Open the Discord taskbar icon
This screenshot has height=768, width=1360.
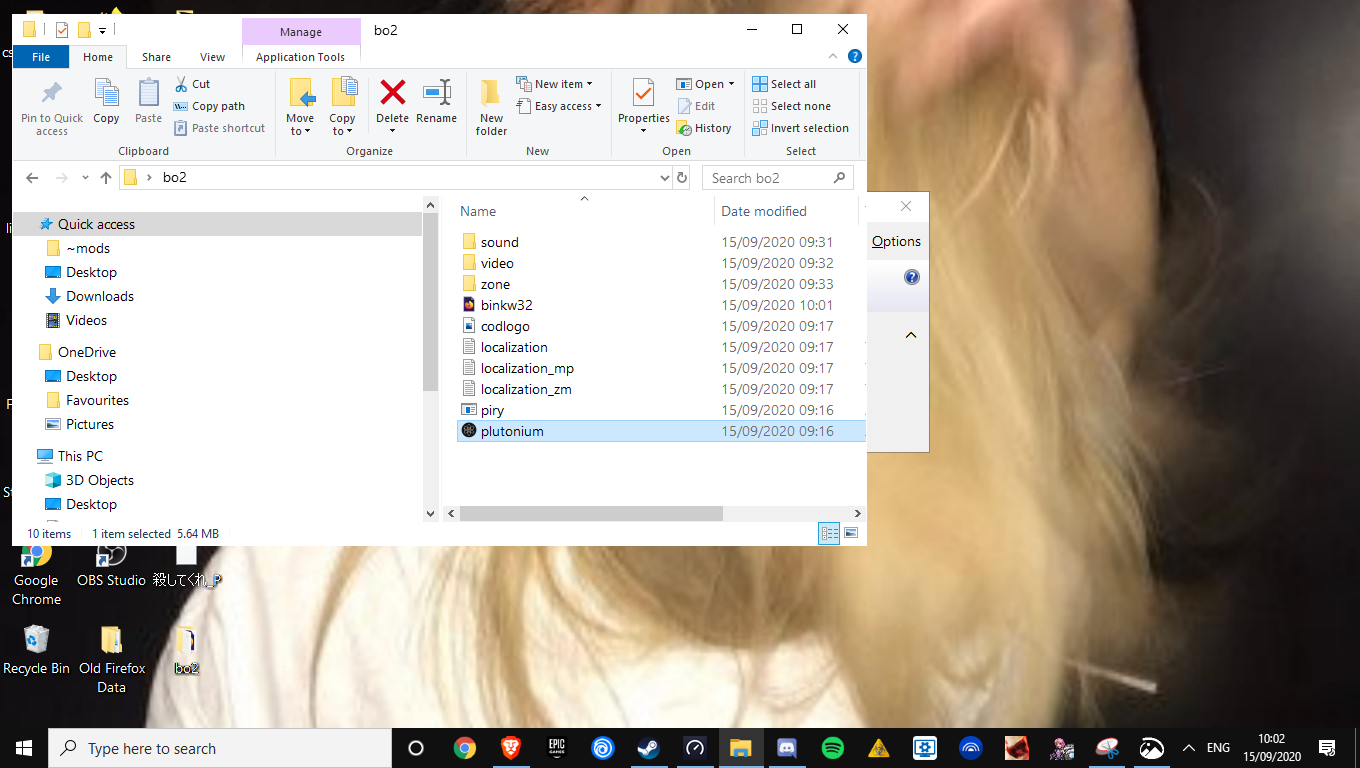point(786,748)
